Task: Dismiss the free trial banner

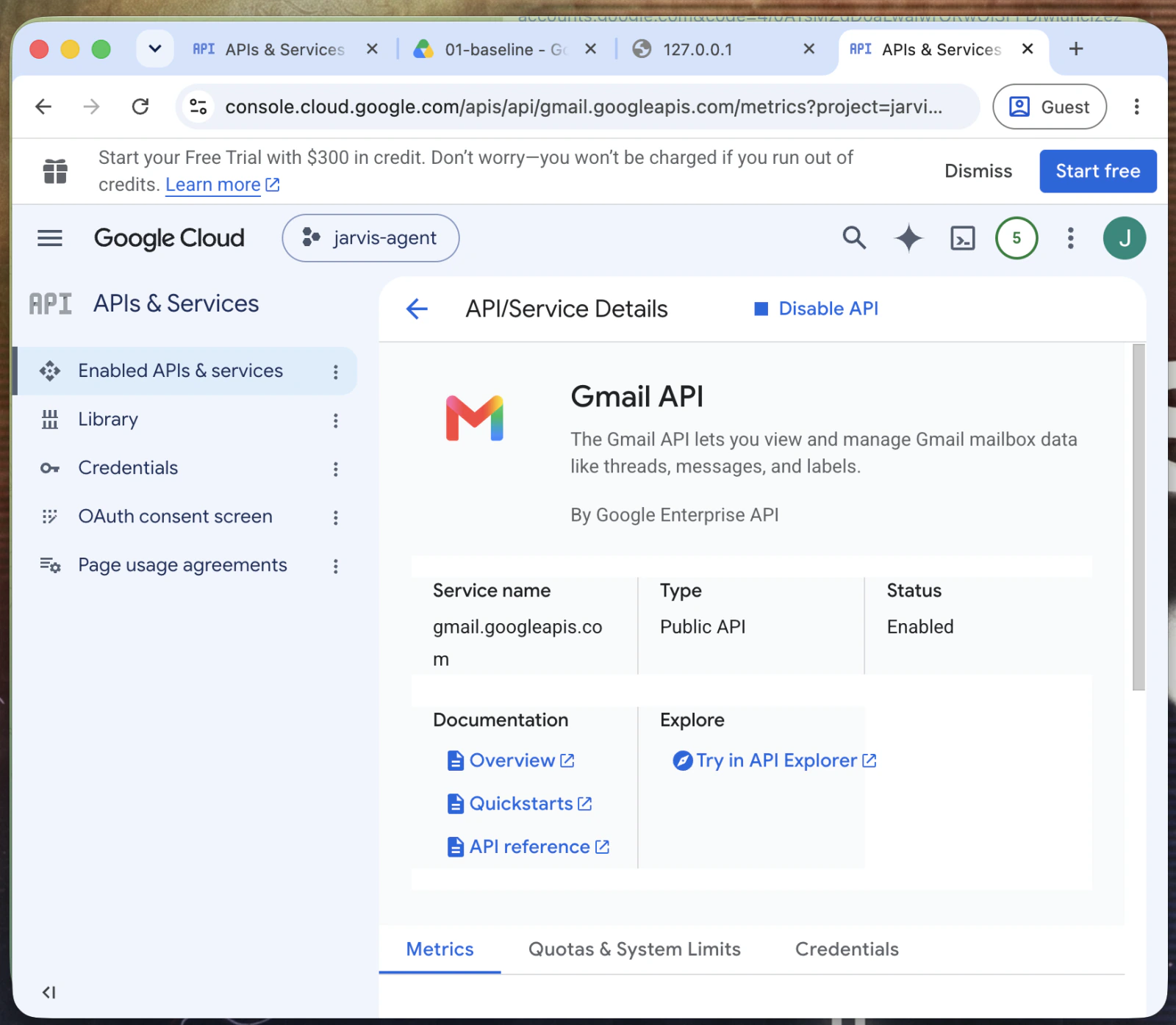Action: coord(978,171)
